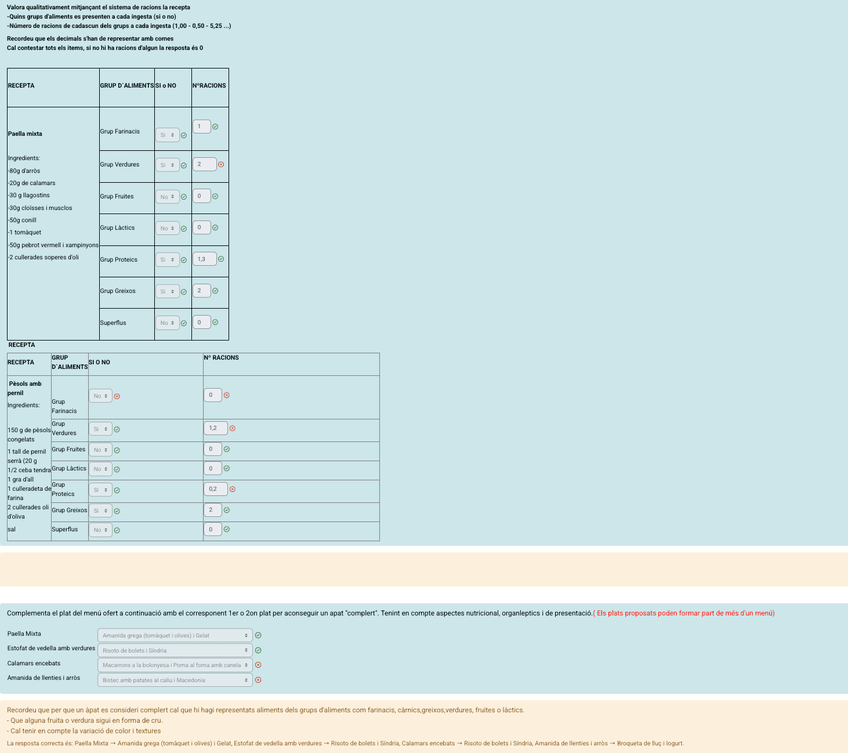
Task: Click the 'Pèsols amb pernil' recipe title
Action: click(x=25, y=388)
